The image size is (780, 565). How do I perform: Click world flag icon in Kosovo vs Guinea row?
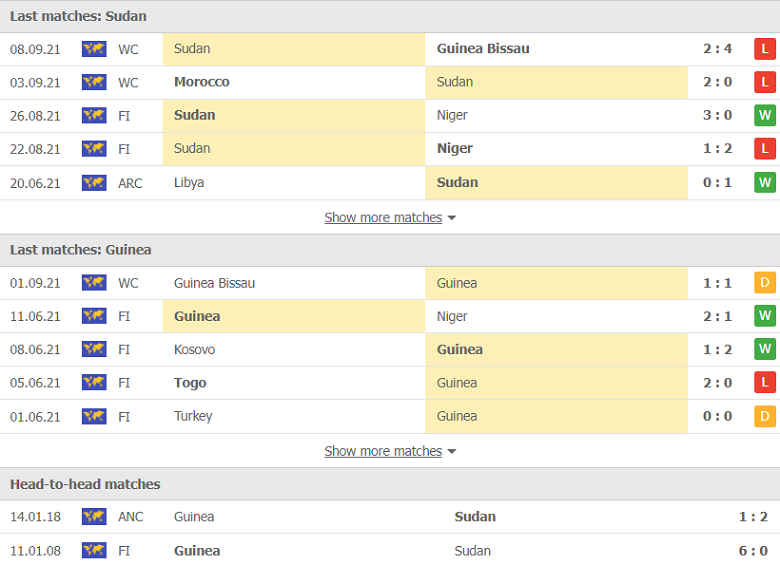pyautogui.click(x=94, y=350)
